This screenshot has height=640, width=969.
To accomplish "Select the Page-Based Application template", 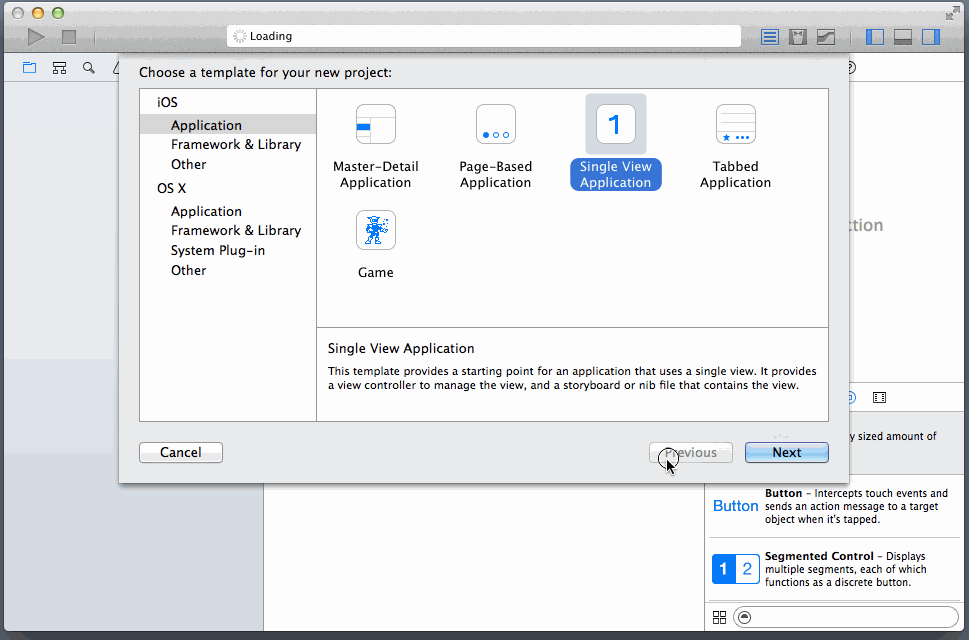I will (495, 147).
